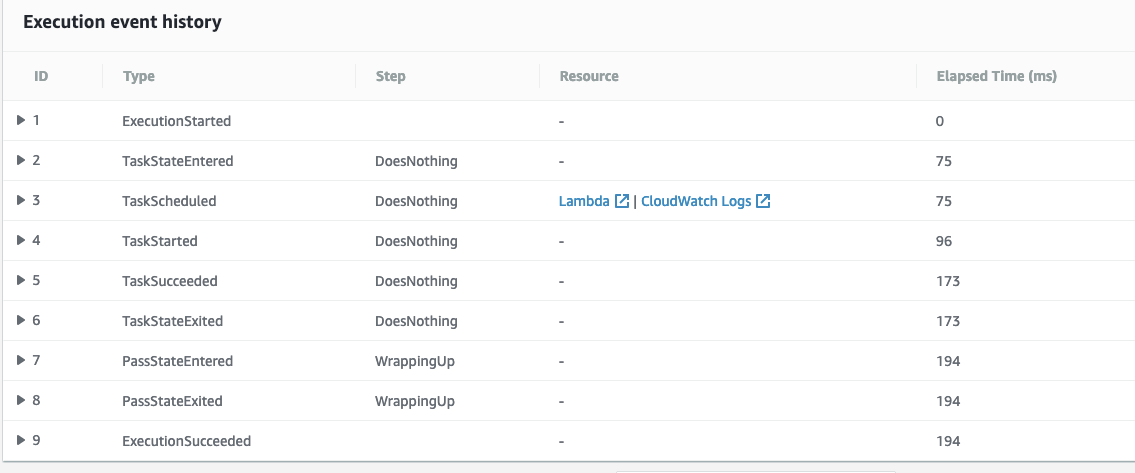
Task: Click the ID column header
Action: [41, 76]
